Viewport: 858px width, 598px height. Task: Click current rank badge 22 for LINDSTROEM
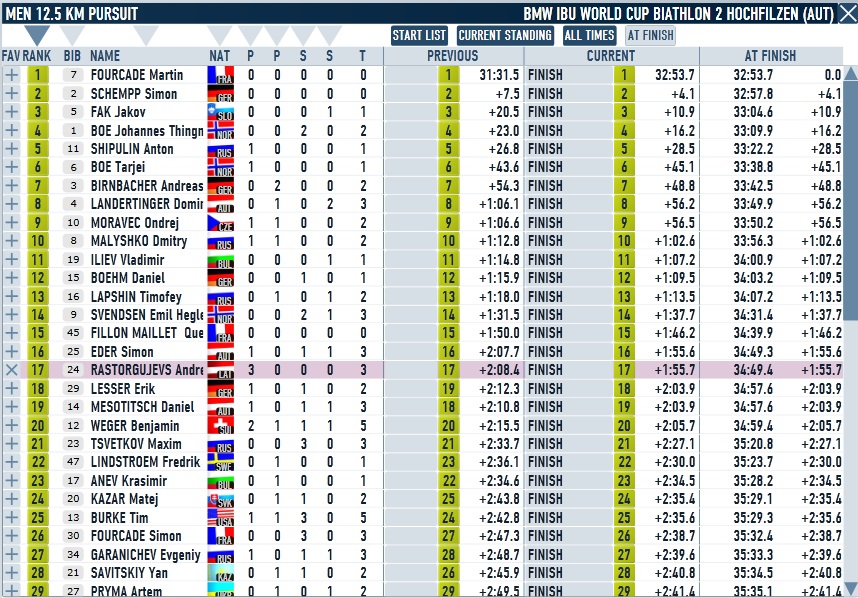click(624, 462)
